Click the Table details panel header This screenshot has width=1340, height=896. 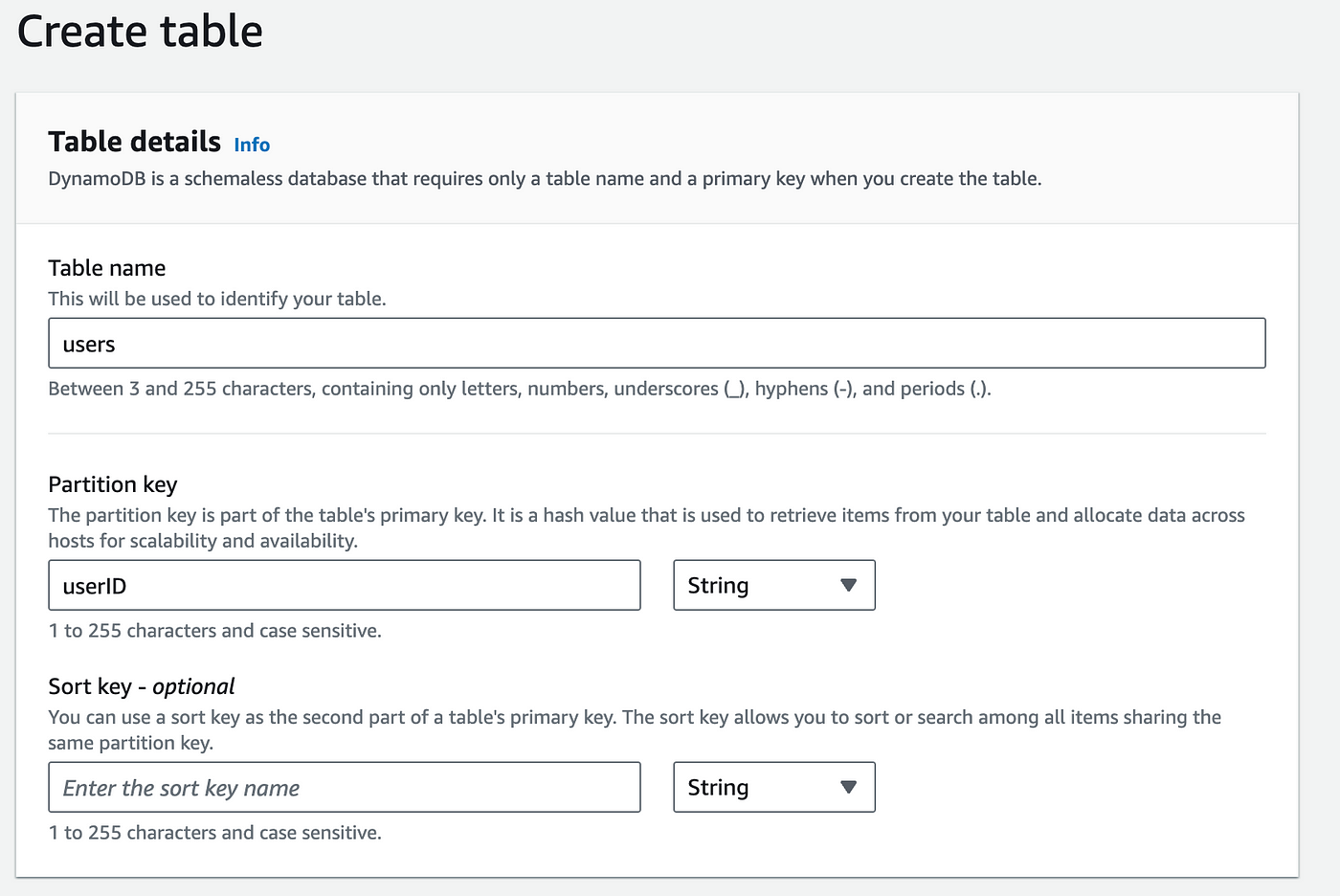coord(134,142)
